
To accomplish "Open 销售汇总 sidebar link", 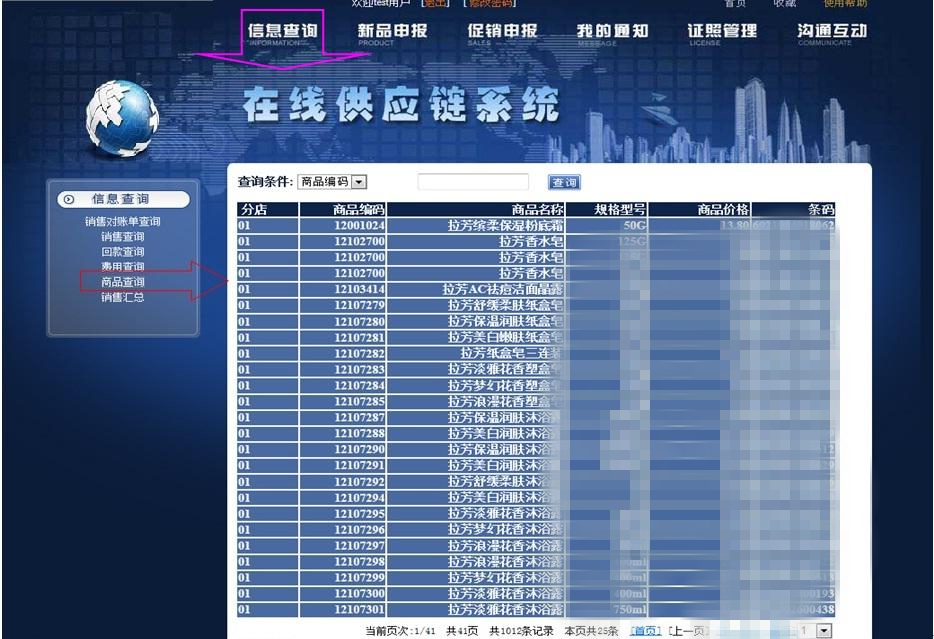I will click(122, 297).
